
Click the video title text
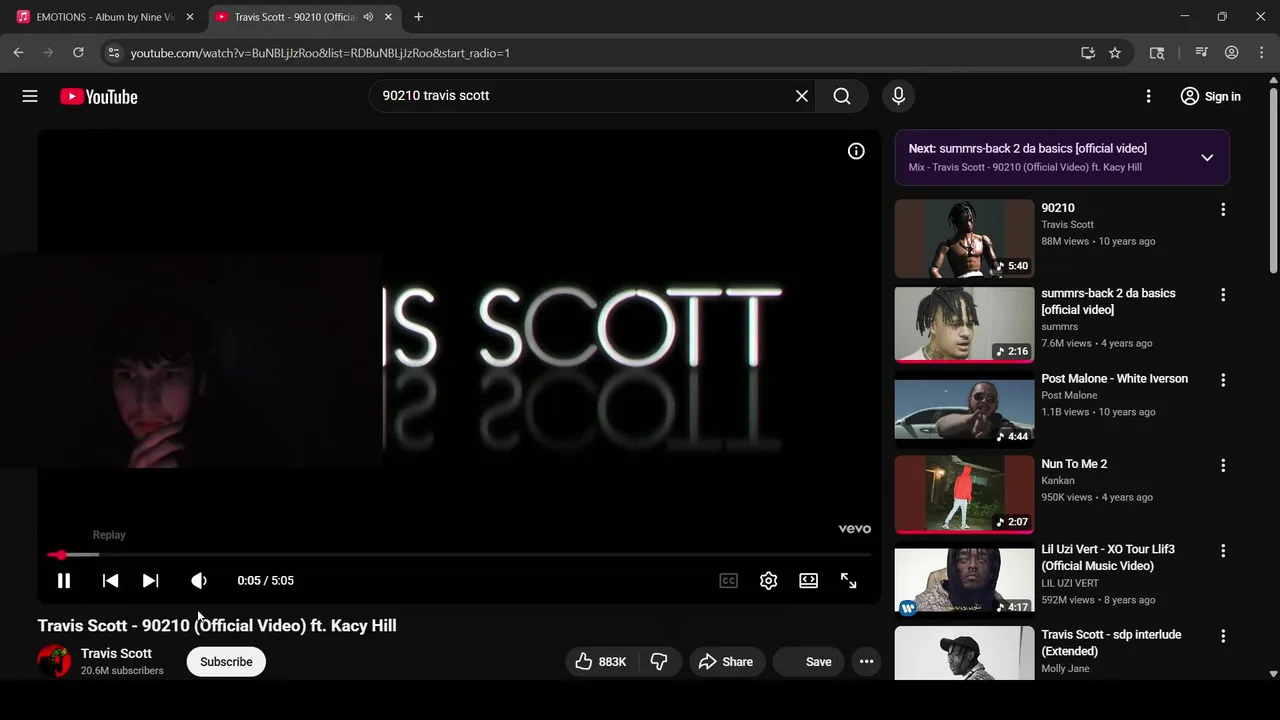(217, 626)
